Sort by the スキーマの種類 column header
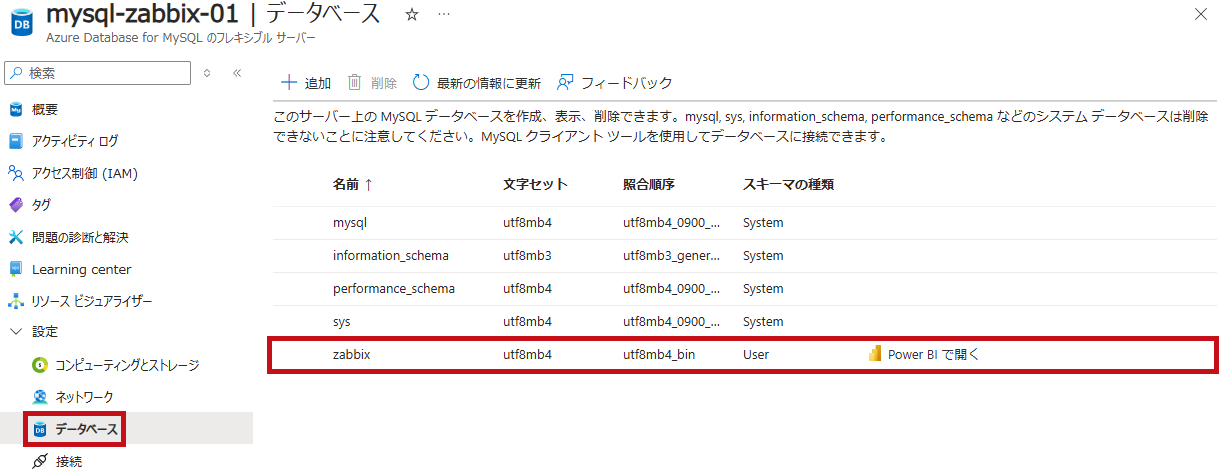The width and height of the screenshot is (1221, 474). pos(788,184)
